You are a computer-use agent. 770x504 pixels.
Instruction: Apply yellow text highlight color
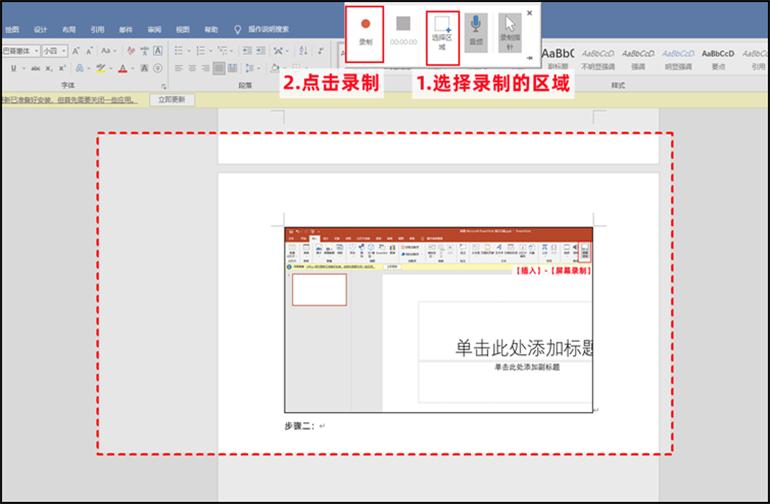pyautogui.click(x=100, y=68)
